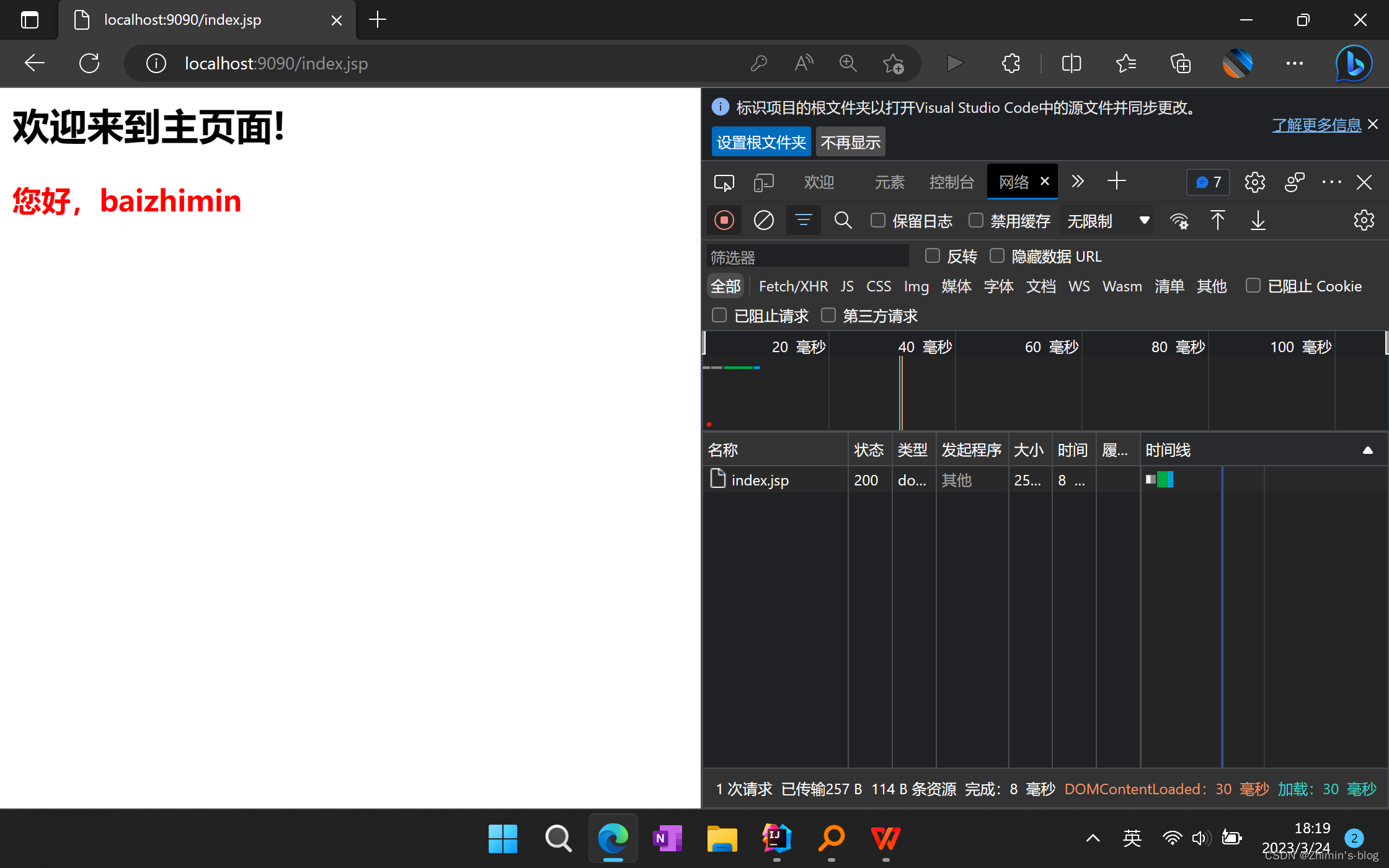Click the record network log button
This screenshot has height=868, width=1389.
(724, 221)
